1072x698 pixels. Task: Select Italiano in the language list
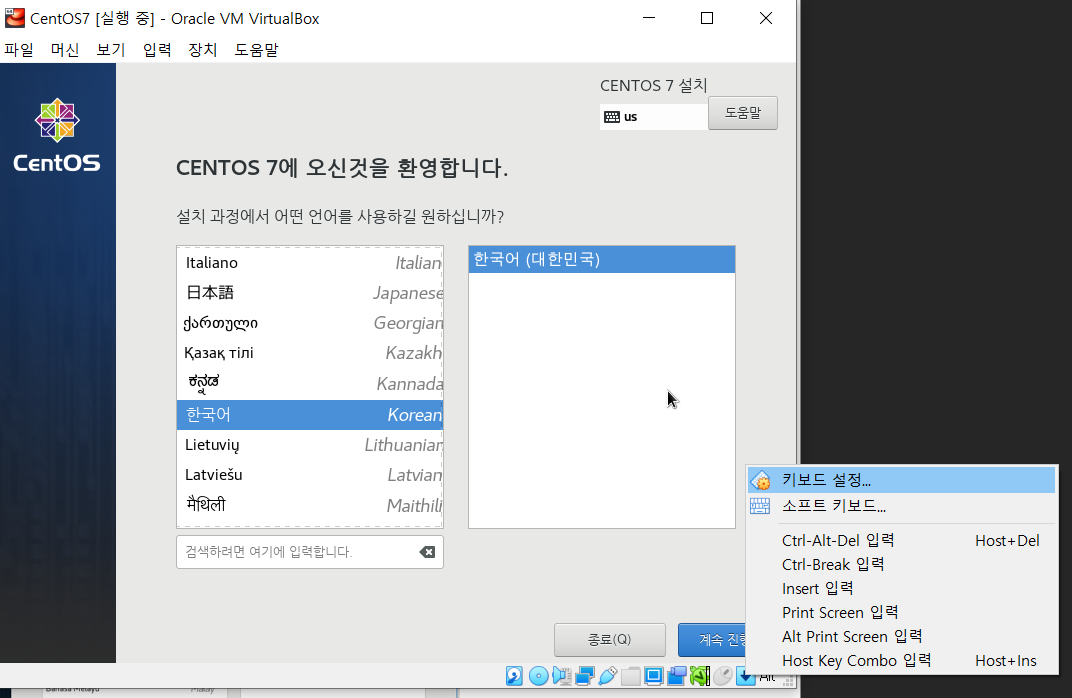click(x=310, y=263)
